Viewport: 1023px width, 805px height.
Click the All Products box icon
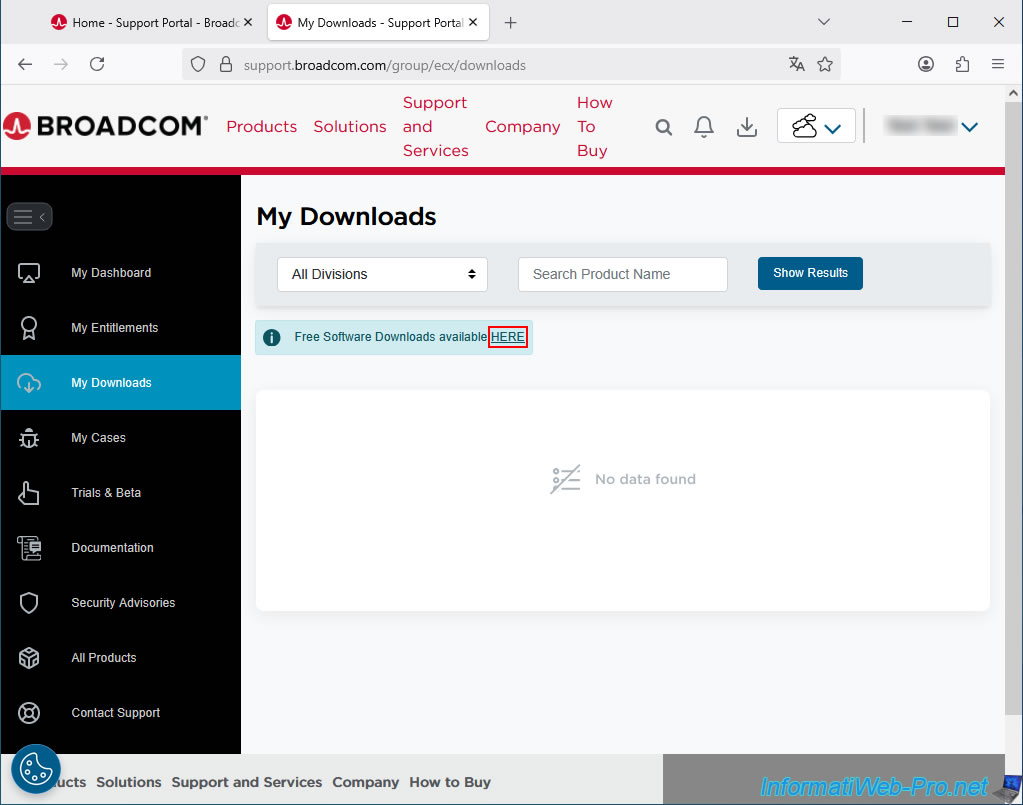[29, 658]
